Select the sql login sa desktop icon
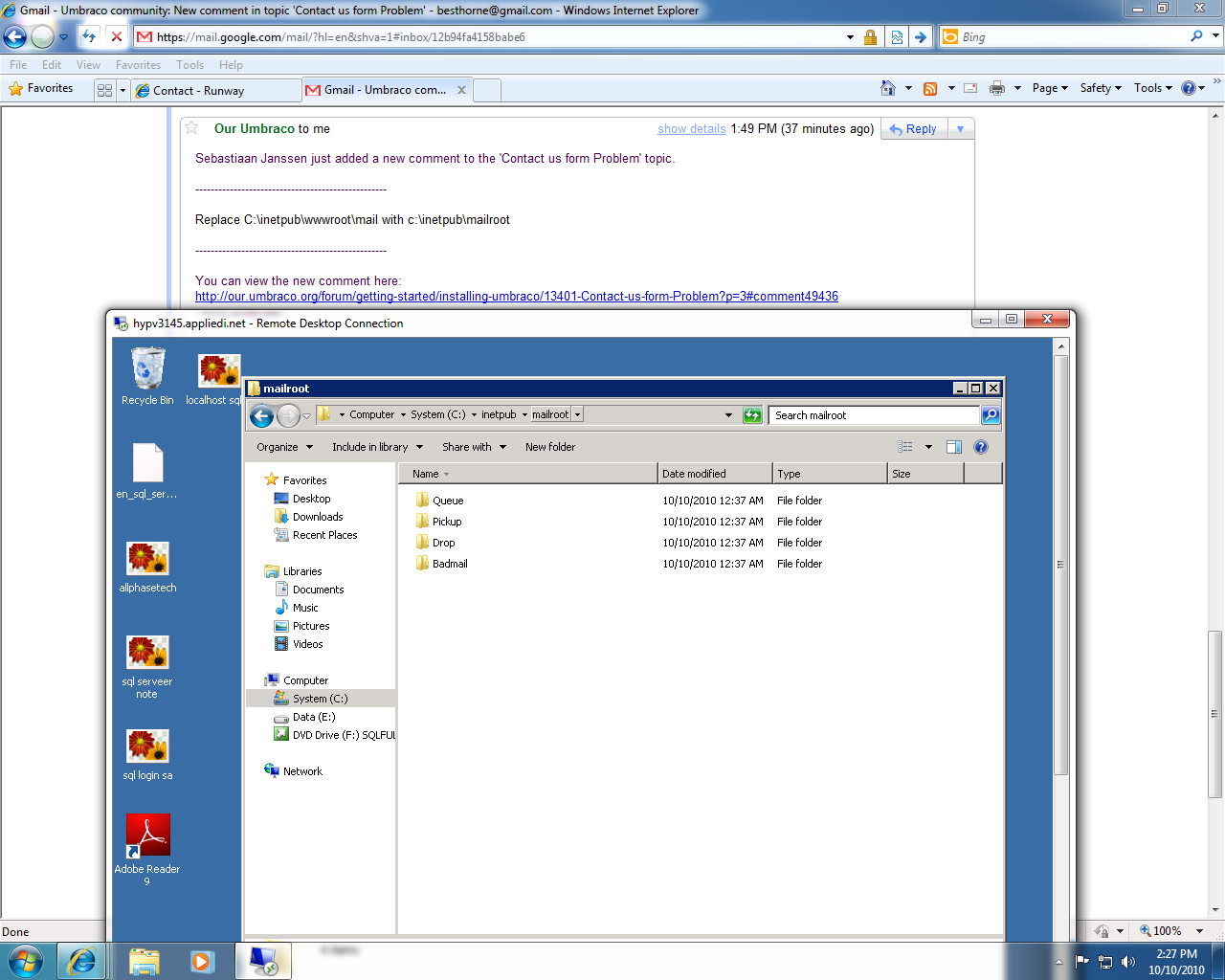Viewport: 1225px width, 980px height. pos(147,755)
